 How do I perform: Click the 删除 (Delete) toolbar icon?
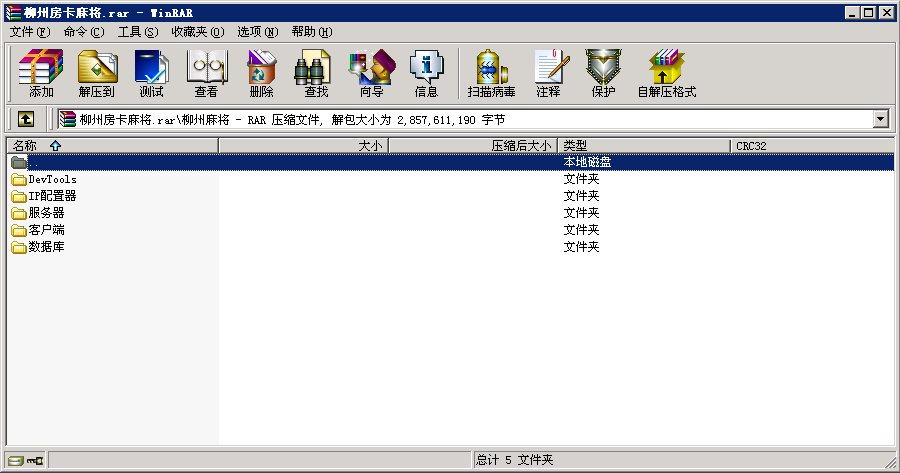(x=261, y=73)
